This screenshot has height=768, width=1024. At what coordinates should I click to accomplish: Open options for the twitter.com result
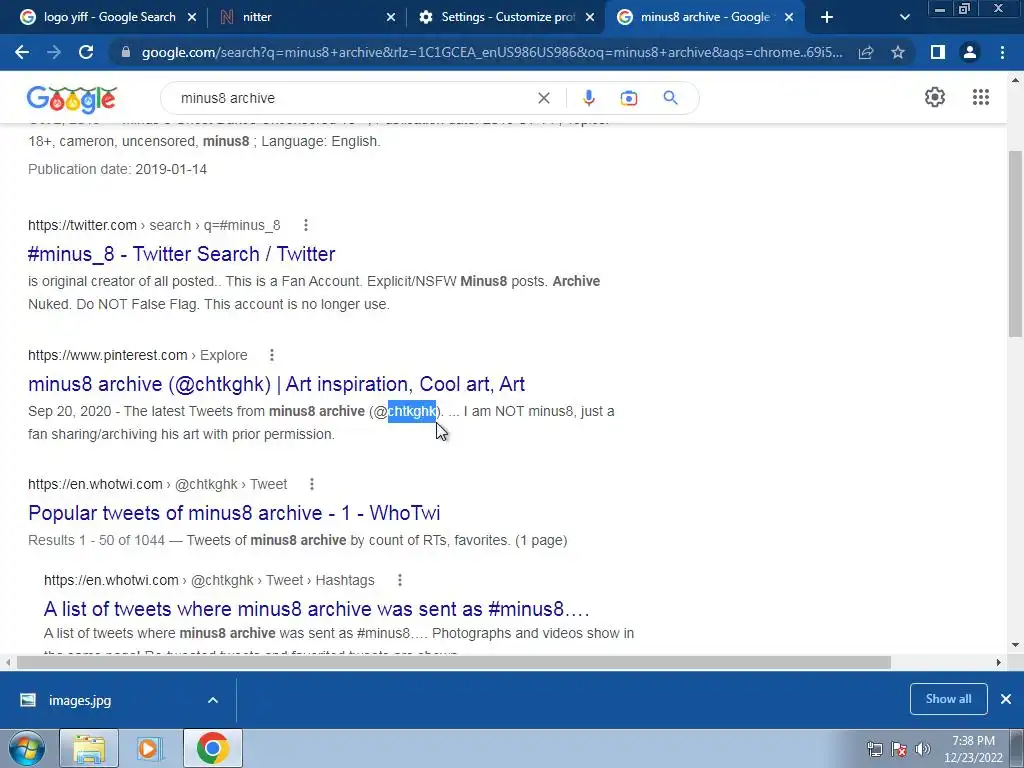click(306, 225)
